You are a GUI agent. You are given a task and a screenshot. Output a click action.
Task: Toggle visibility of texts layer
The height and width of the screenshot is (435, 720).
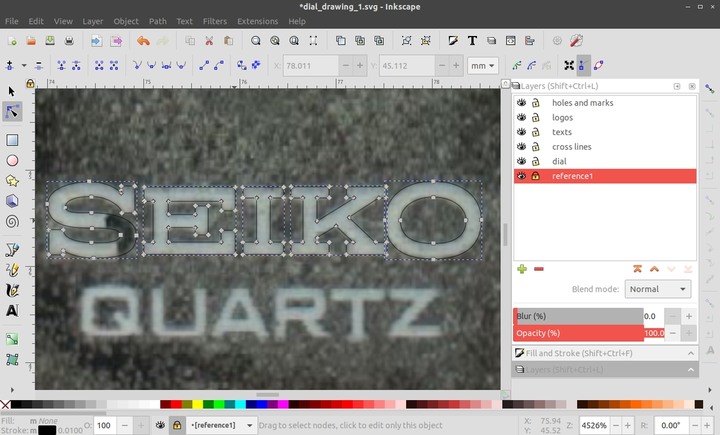(521, 132)
